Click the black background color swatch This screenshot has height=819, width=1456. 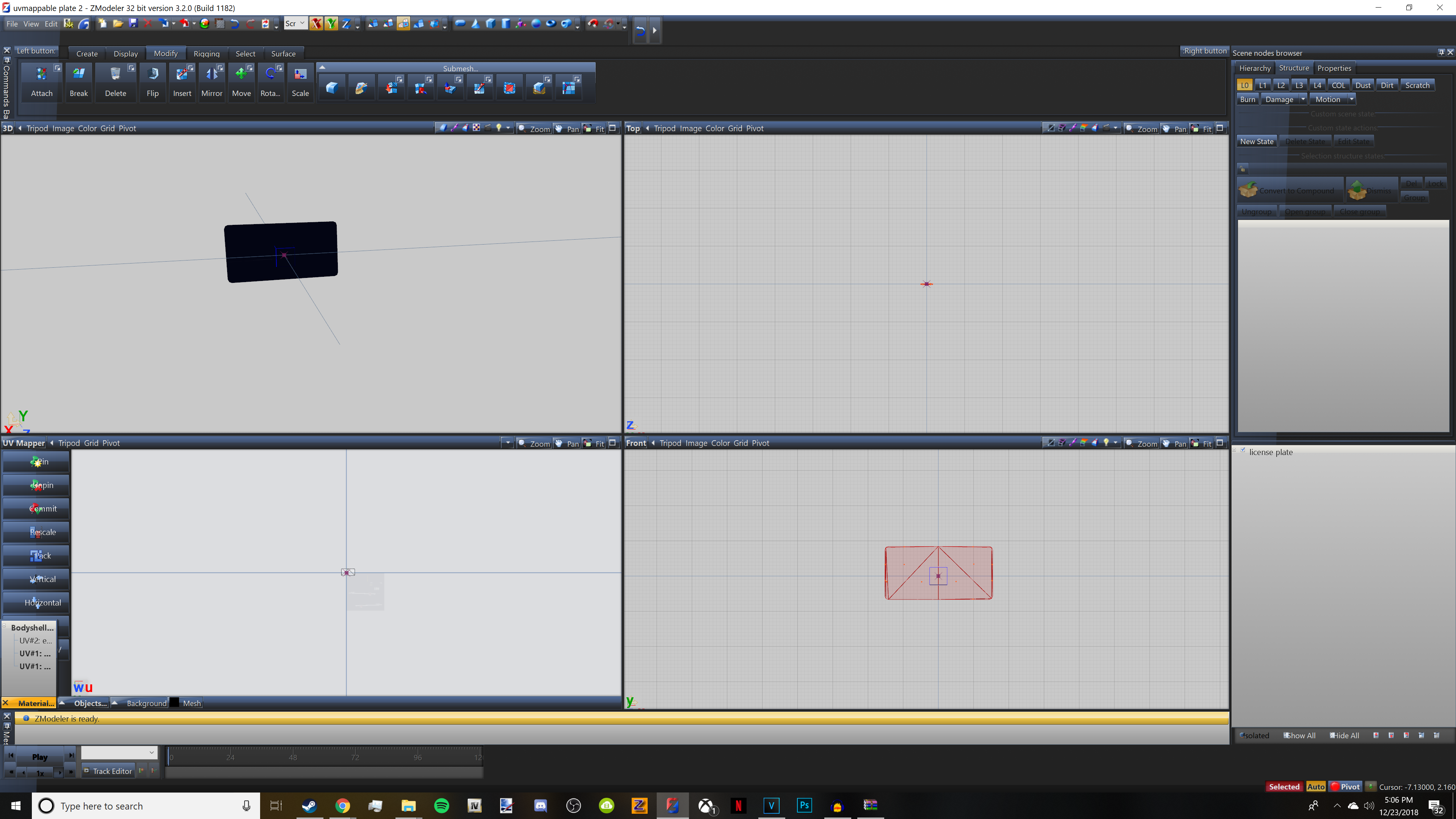(175, 703)
